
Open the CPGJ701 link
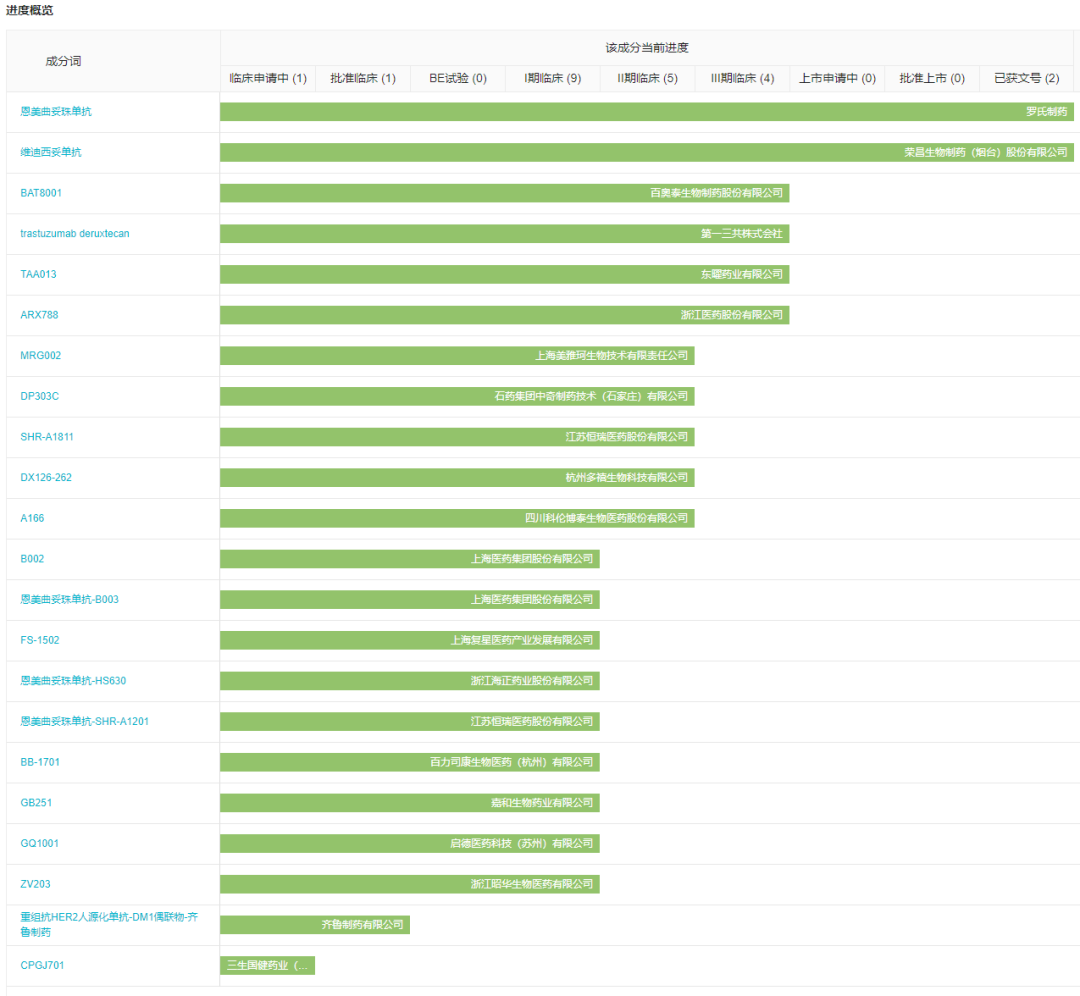coord(43,965)
